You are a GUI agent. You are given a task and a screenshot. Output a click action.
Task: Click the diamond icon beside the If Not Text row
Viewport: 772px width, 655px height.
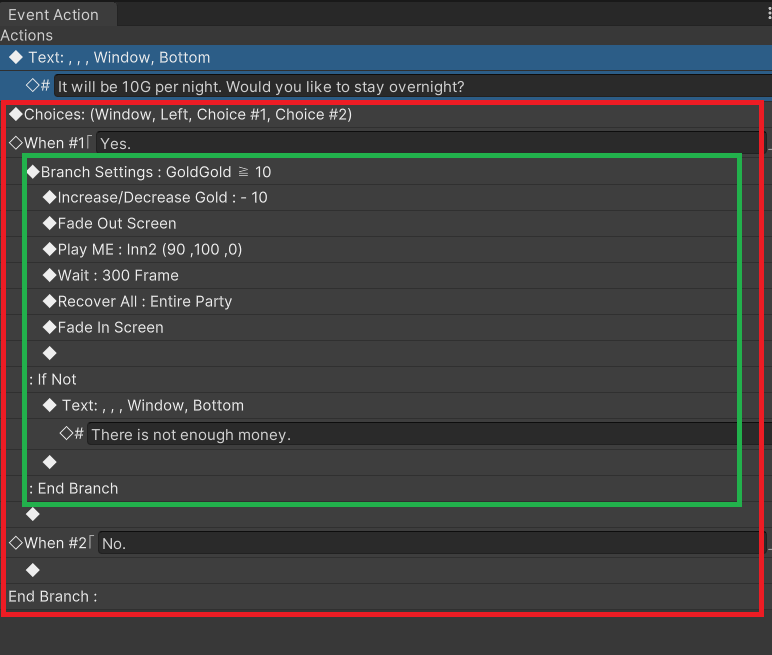50,405
